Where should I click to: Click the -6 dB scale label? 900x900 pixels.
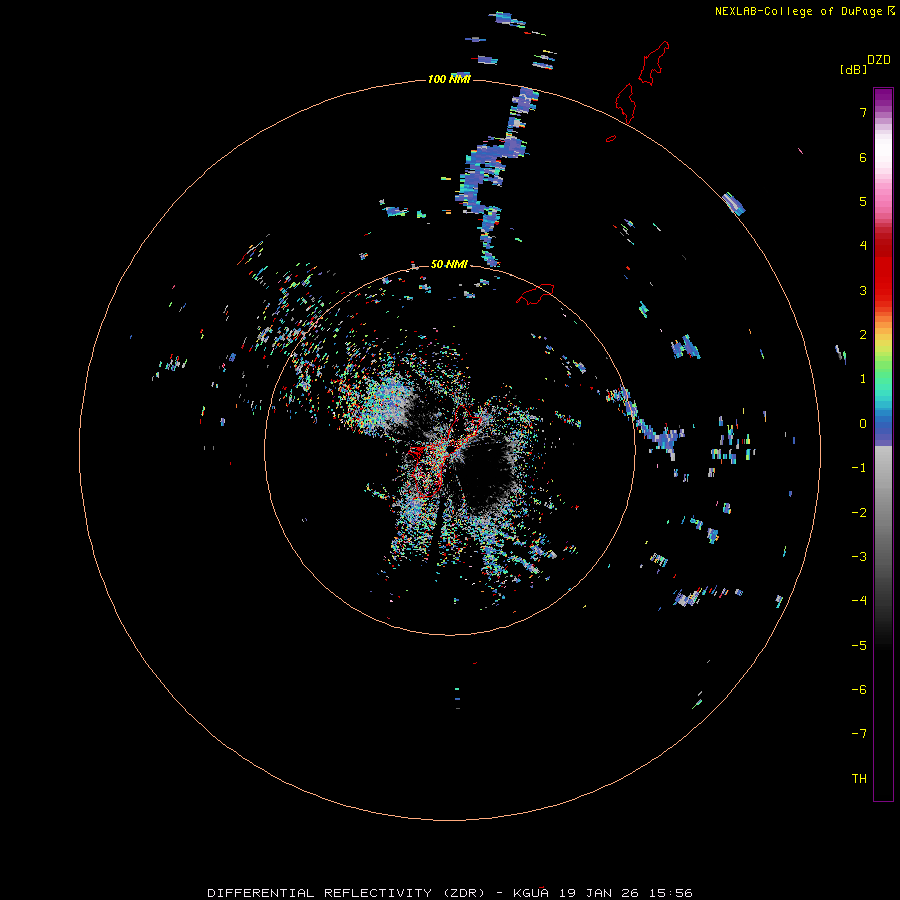pos(859,690)
